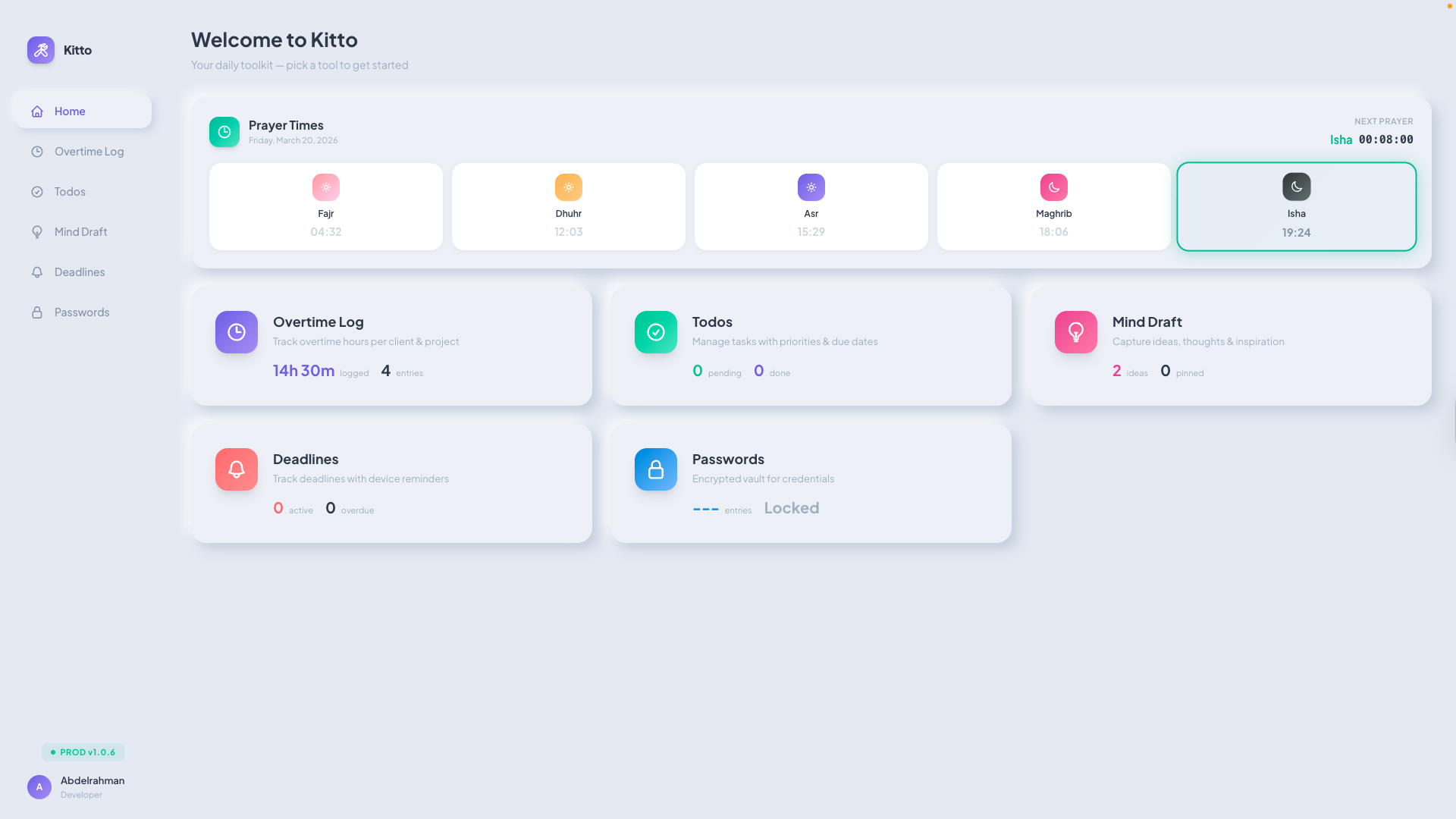Viewport: 1456px width, 819px height.
Task: Click the highlighted Isha prayer card
Action: (1296, 206)
